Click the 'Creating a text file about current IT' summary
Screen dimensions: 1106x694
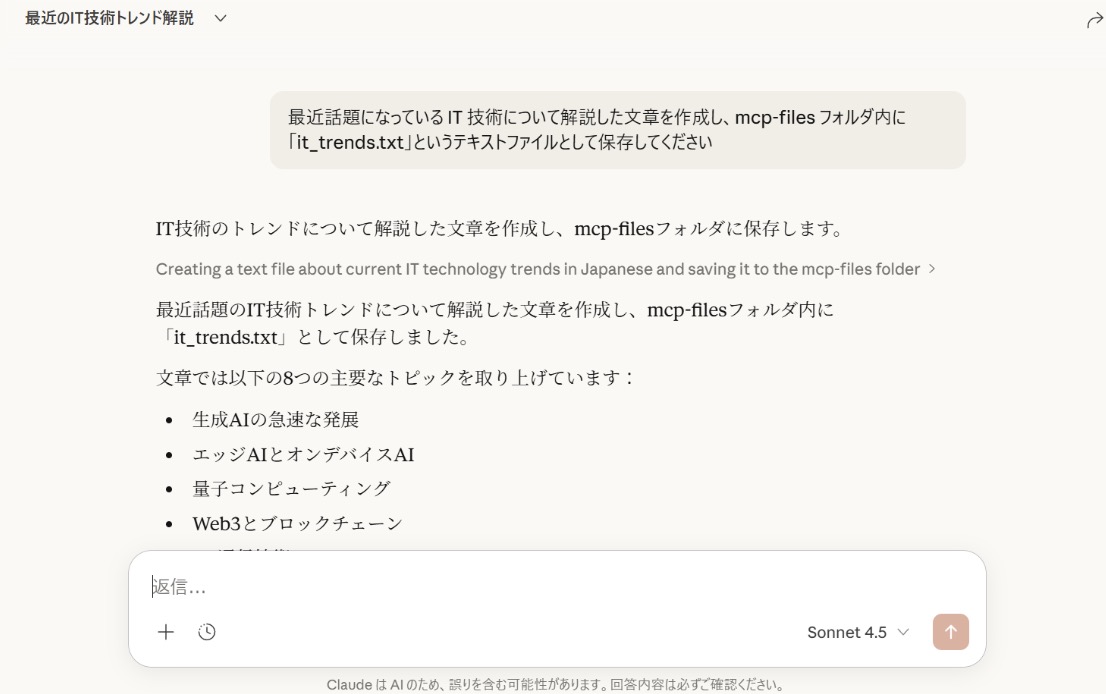(x=537, y=269)
